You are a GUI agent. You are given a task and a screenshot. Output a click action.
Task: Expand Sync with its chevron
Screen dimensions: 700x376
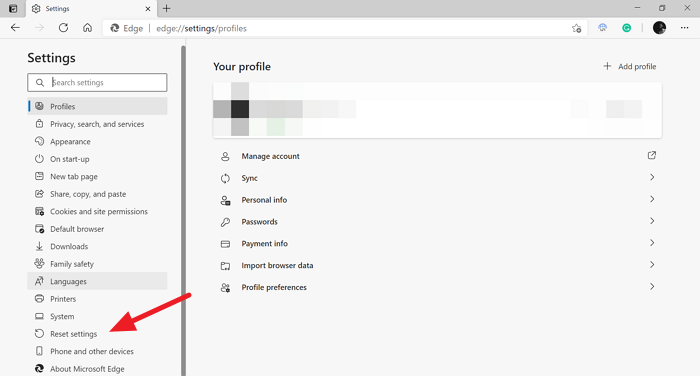(x=652, y=177)
